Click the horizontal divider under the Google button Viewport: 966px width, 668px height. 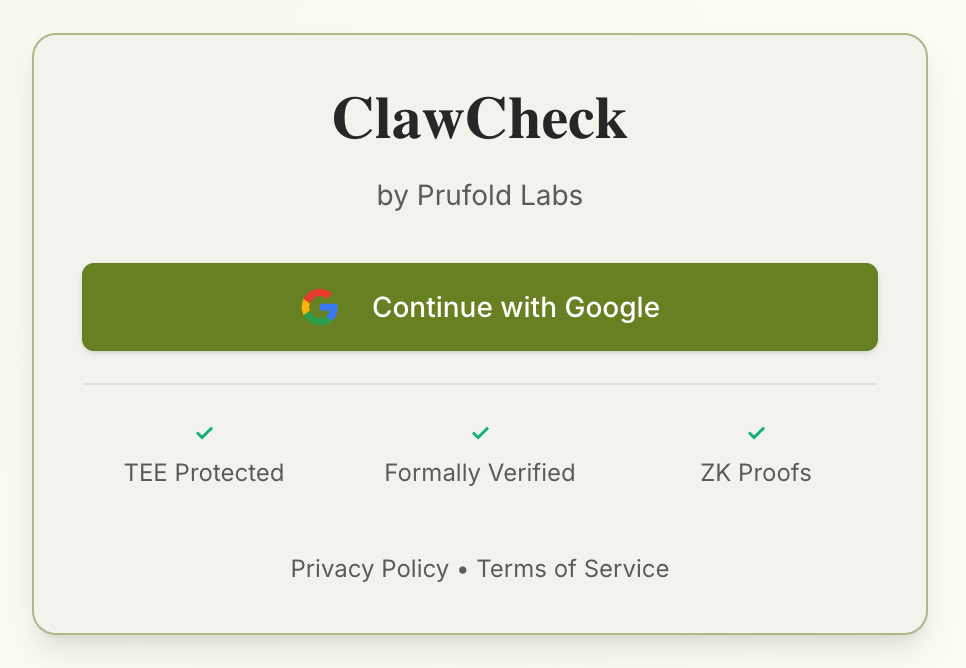pyautogui.click(x=480, y=383)
